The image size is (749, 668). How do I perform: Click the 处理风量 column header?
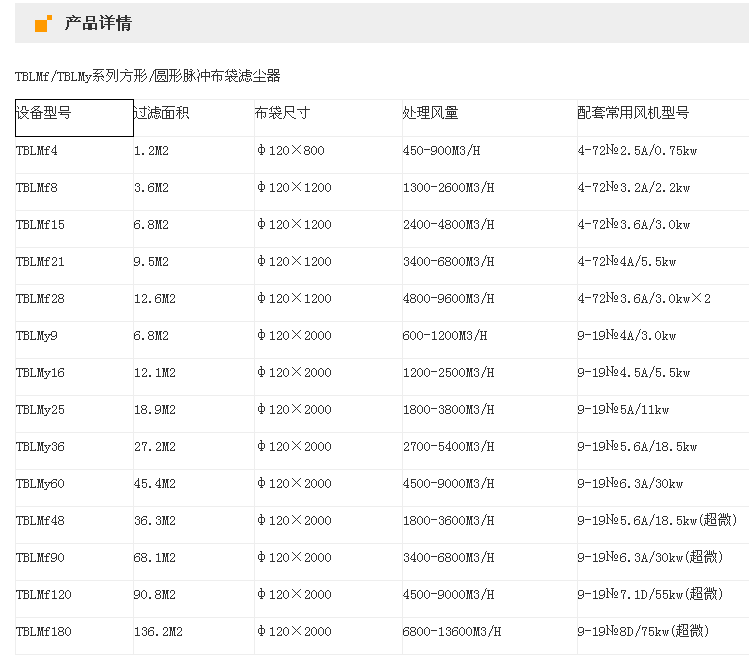coord(430,113)
